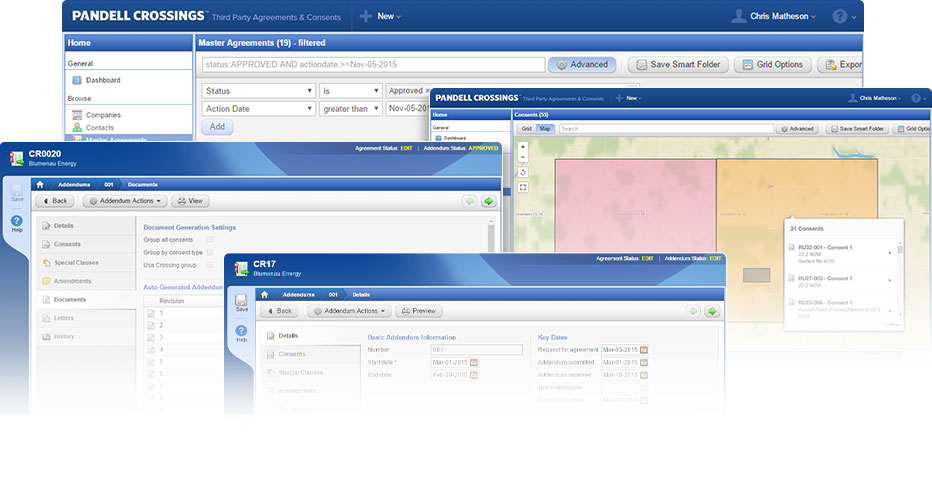Click the View button in CR0020 window
Image resolution: width=932 pixels, height=487 pixels.
(190, 201)
